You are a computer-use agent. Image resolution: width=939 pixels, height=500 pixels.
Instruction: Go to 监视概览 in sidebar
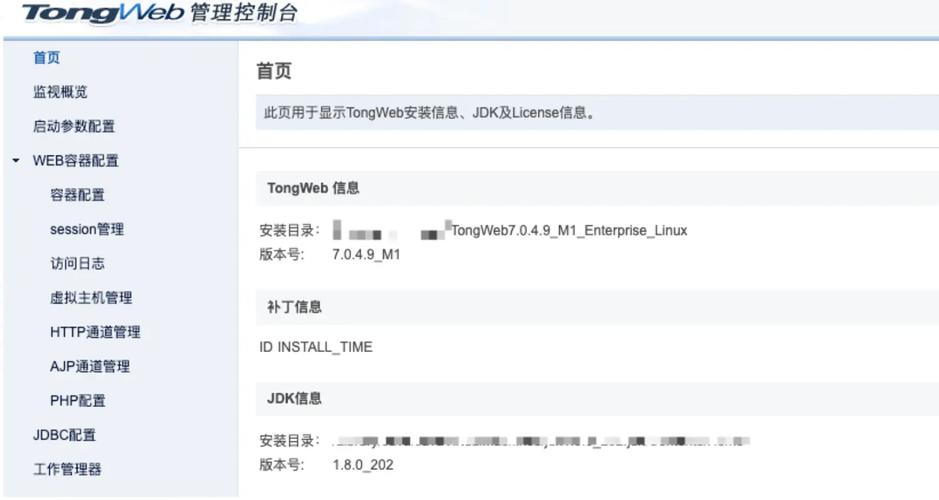tap(60, 92)
